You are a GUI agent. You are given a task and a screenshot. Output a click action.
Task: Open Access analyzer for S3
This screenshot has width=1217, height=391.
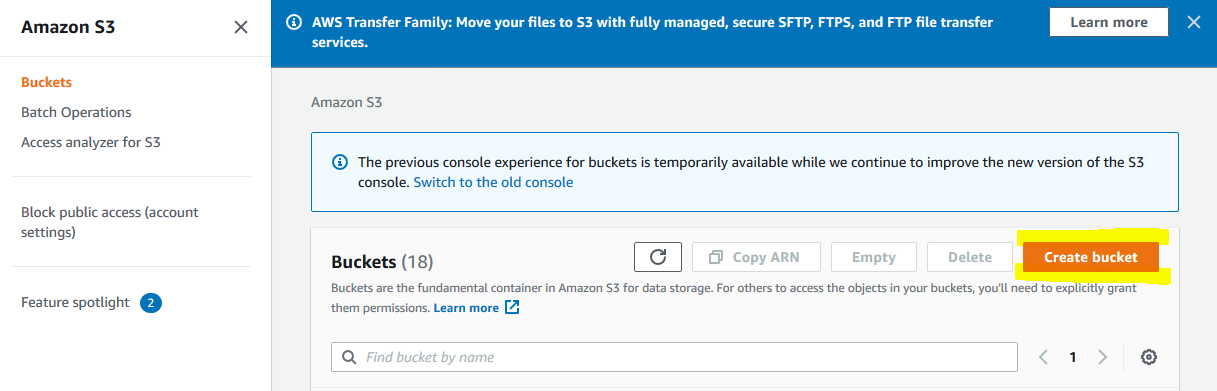coord(91,142)
